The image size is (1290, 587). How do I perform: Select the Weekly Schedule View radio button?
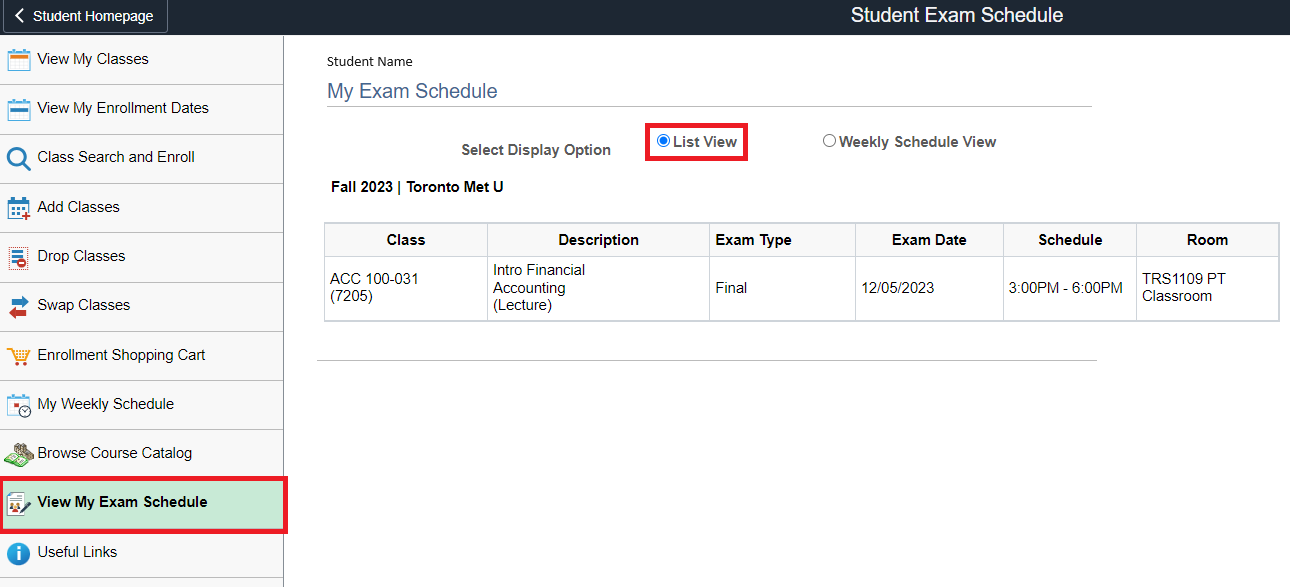click(829, 141)
